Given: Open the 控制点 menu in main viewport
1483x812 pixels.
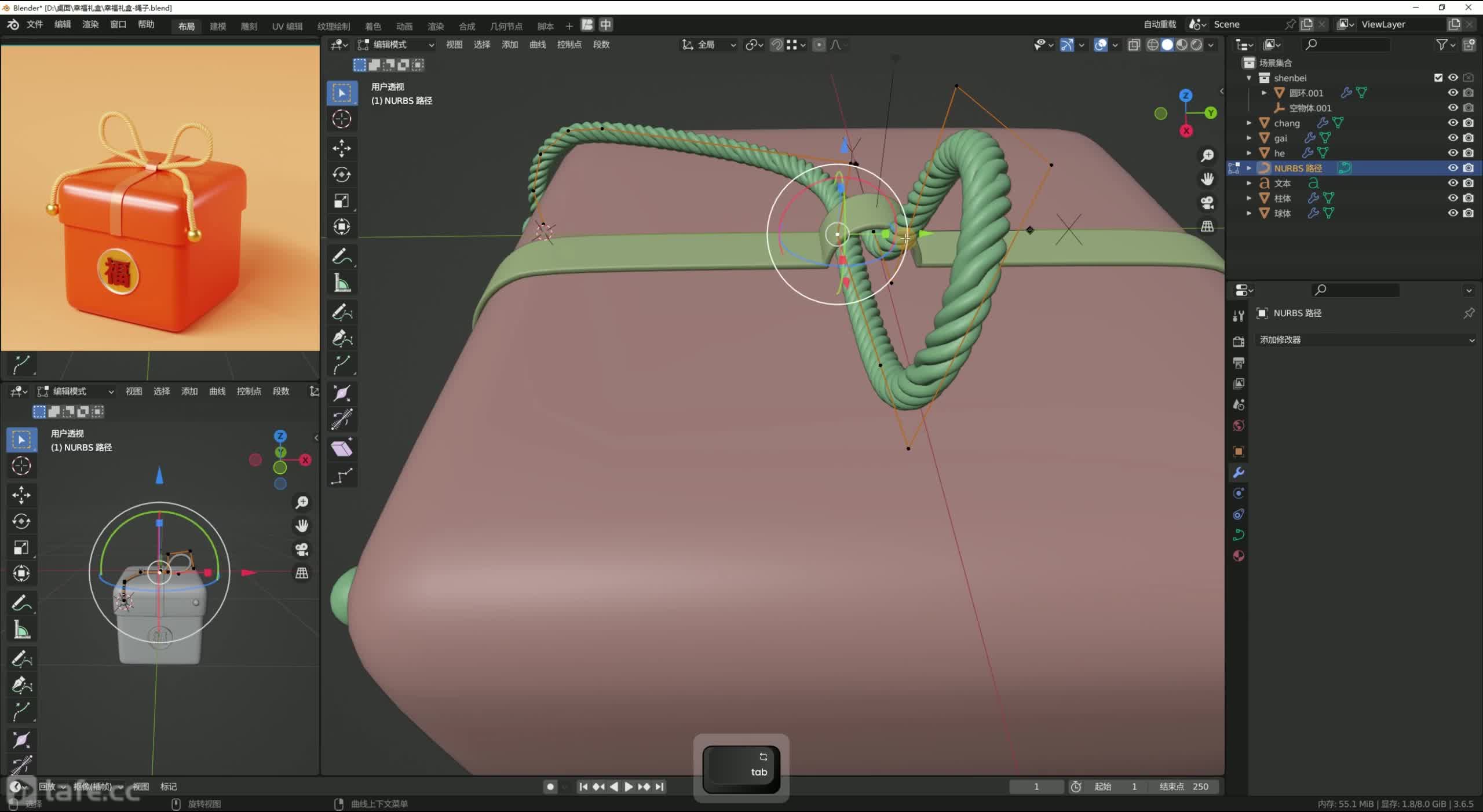Looking at the screenshot, I should click(569, 45).
